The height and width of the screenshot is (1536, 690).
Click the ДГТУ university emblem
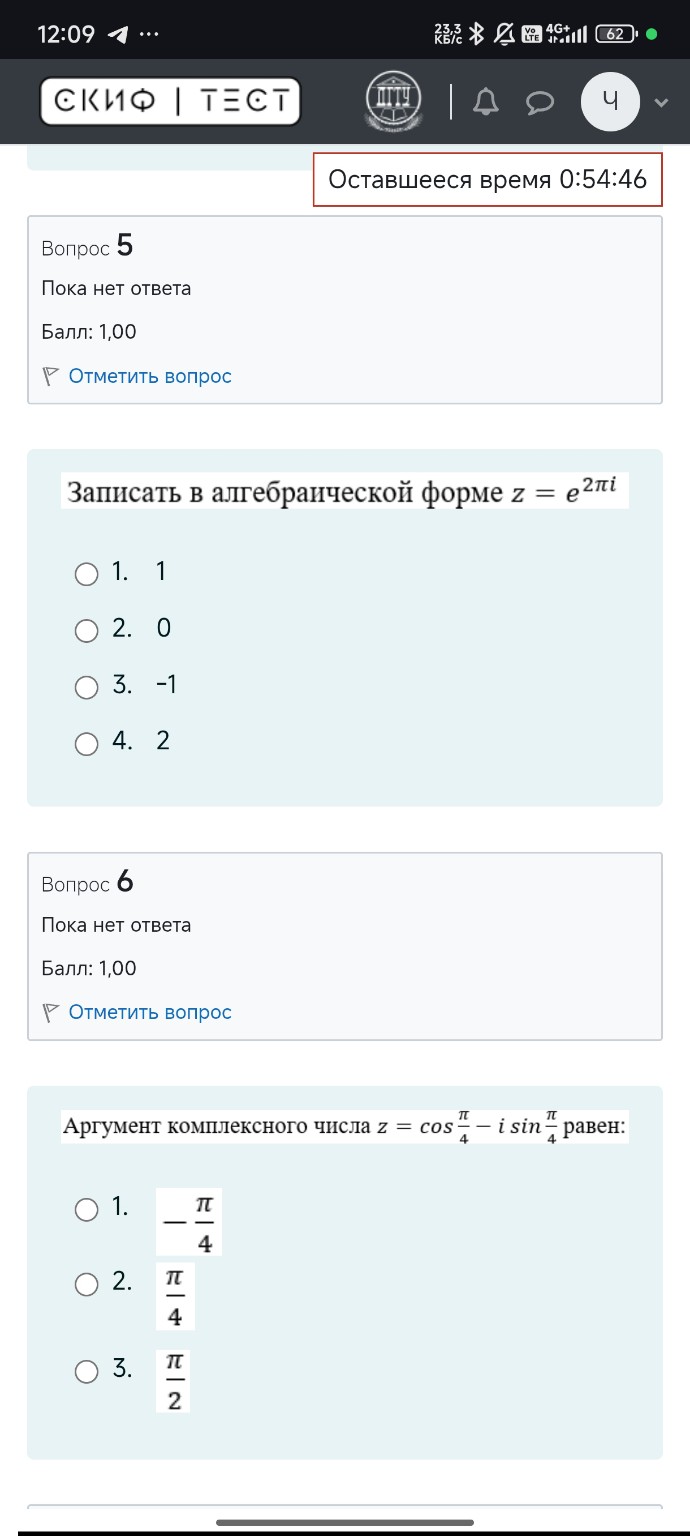(x=394, y=100)
